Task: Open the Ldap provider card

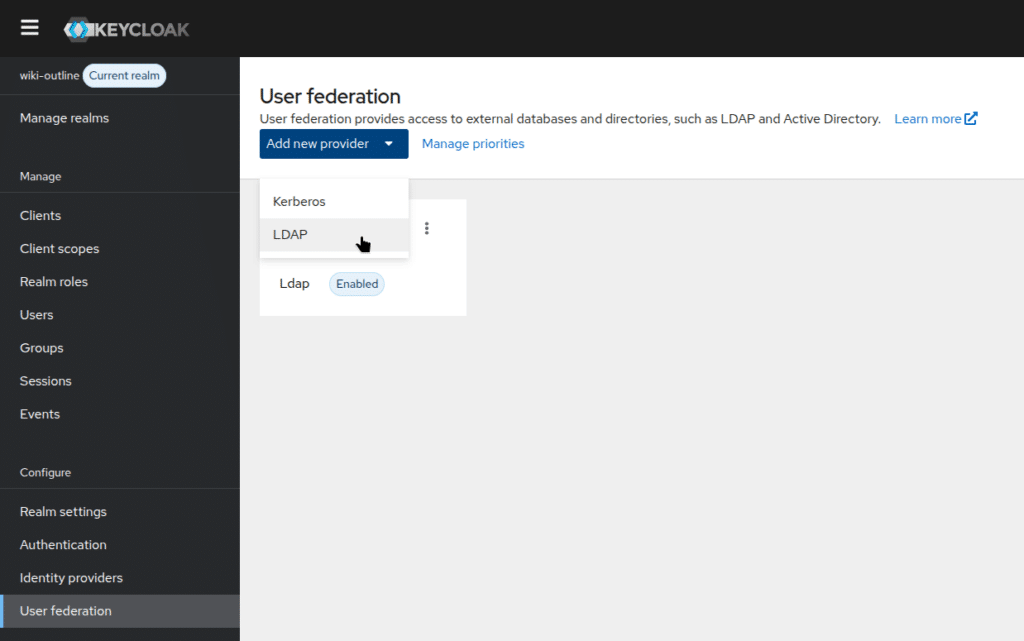Action: (294, 284)
